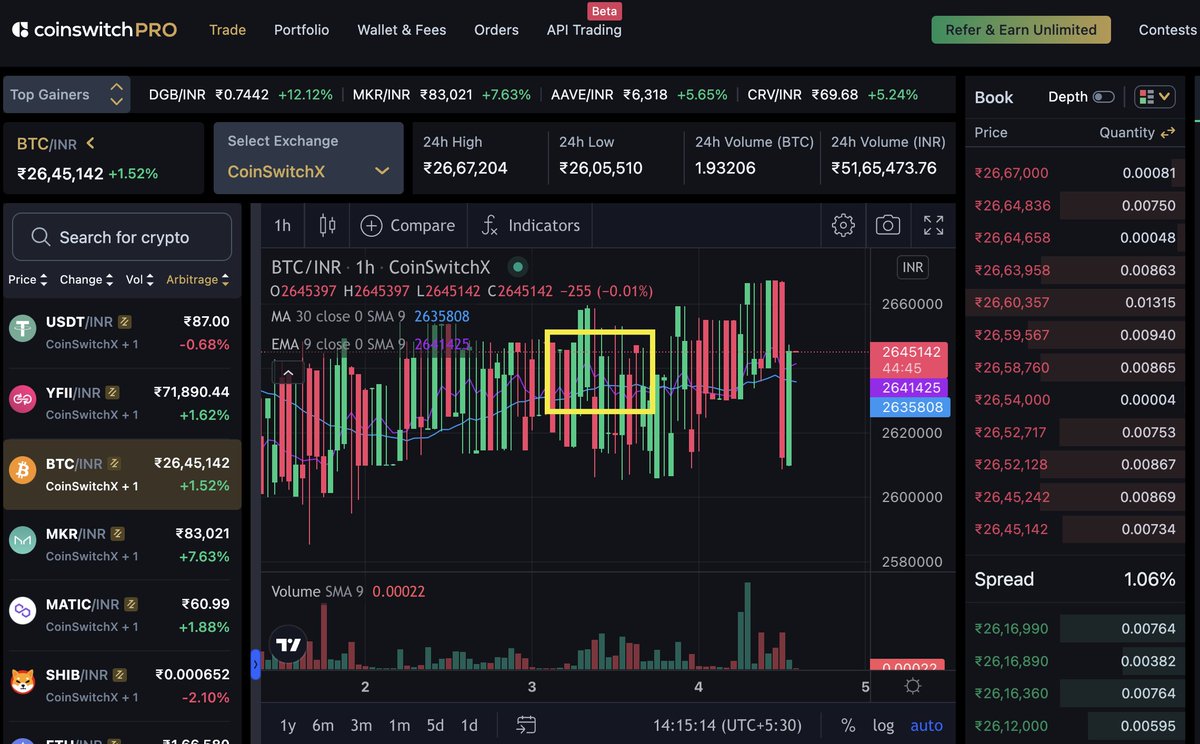Click the MATIC coin icon
This screenshot has width=1200, height=744.
(23, 611)
